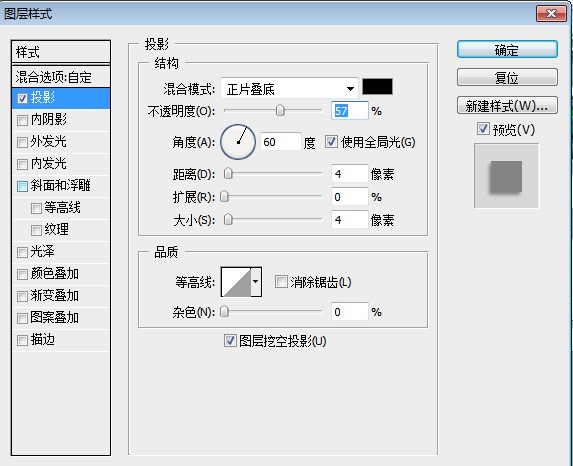Select the 斜面和浮雕 style entry
573x466 pixels.
(x=61, y=186)
